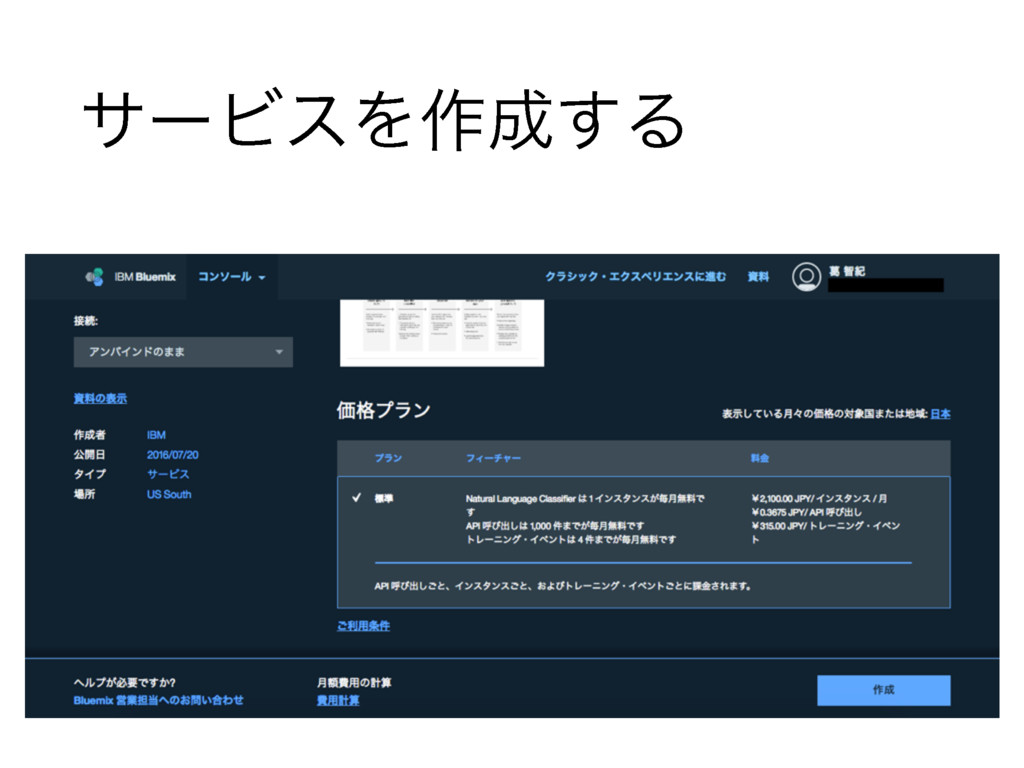Click the サービス type link
Screen dimensions: 1024x768
point(168,474)
